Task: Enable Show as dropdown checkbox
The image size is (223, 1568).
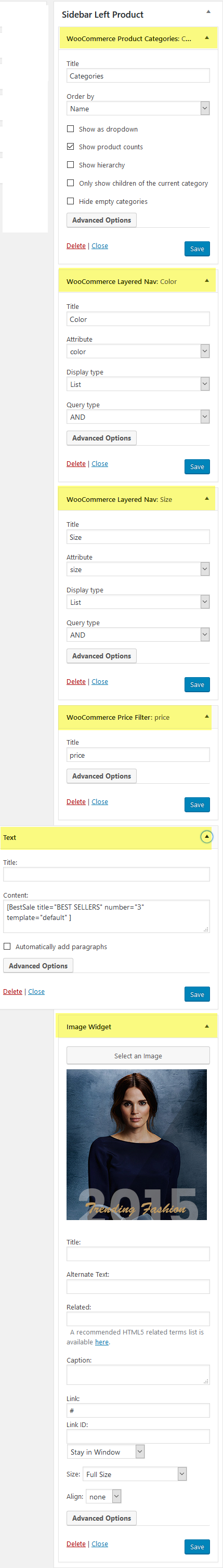Action: click(71, 129)
